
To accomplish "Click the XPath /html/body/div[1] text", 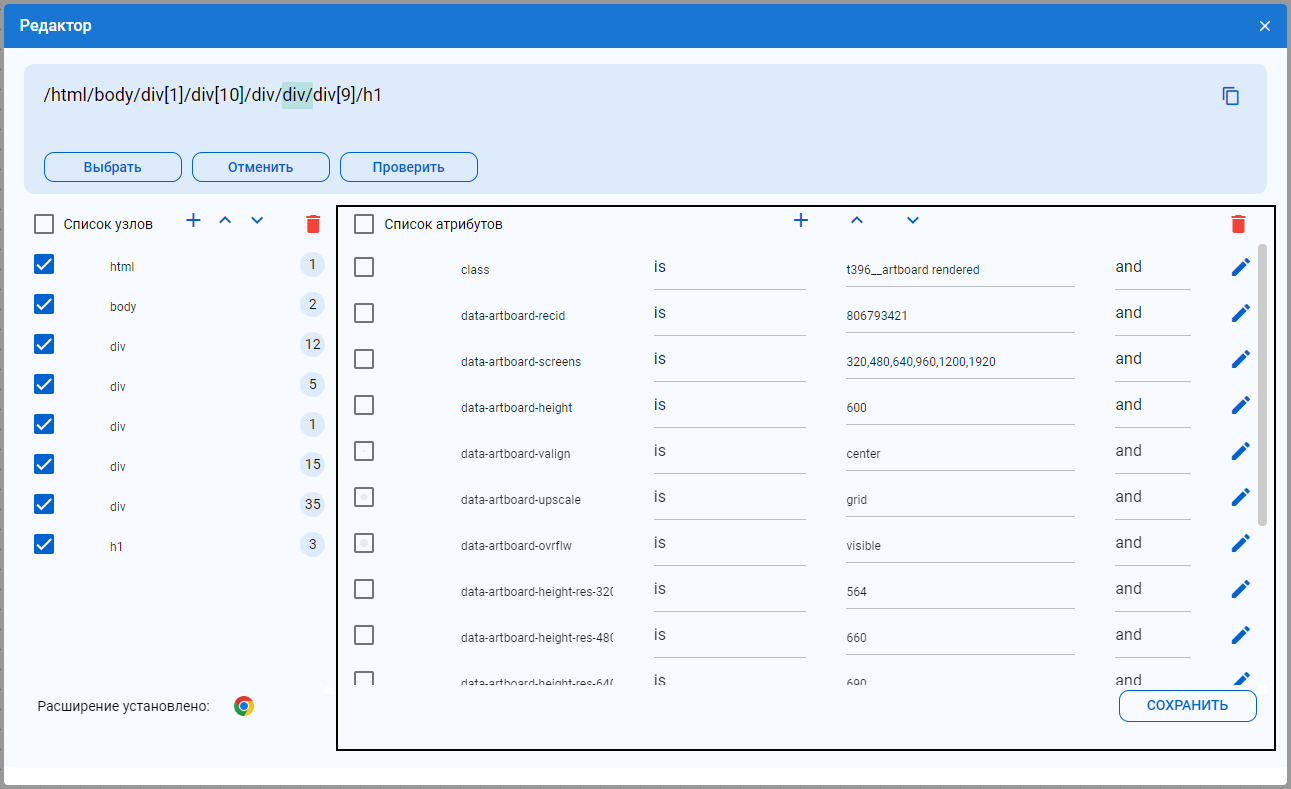I will [x=113, y=95].
